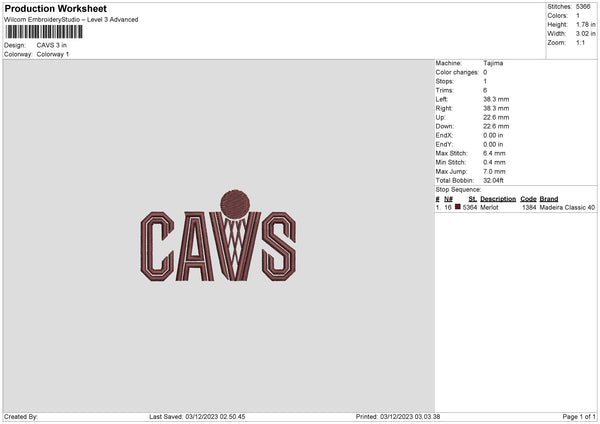600x424 pixels.
Task: Click the basketball above the CAVS lettering
Action: tap(233, 203)
